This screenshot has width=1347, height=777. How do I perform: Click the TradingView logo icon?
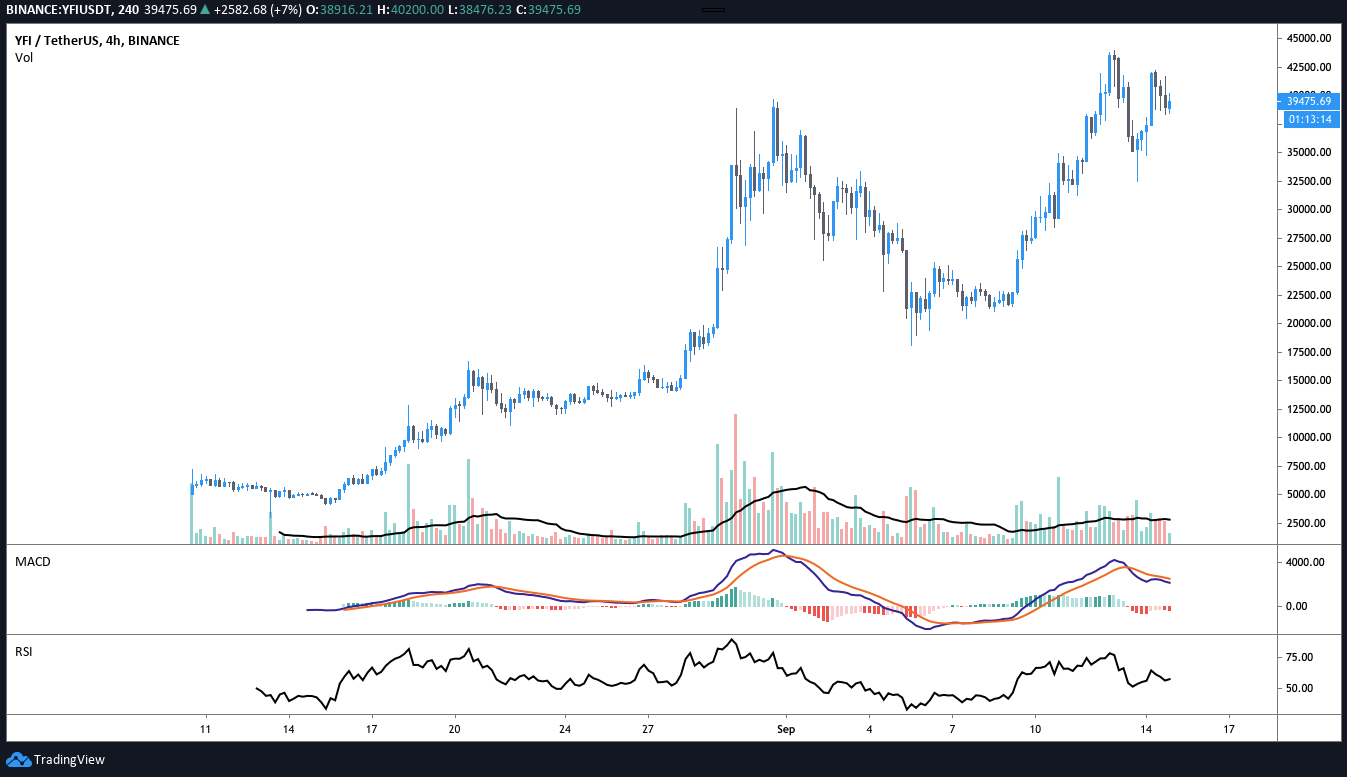pos(19,759)
